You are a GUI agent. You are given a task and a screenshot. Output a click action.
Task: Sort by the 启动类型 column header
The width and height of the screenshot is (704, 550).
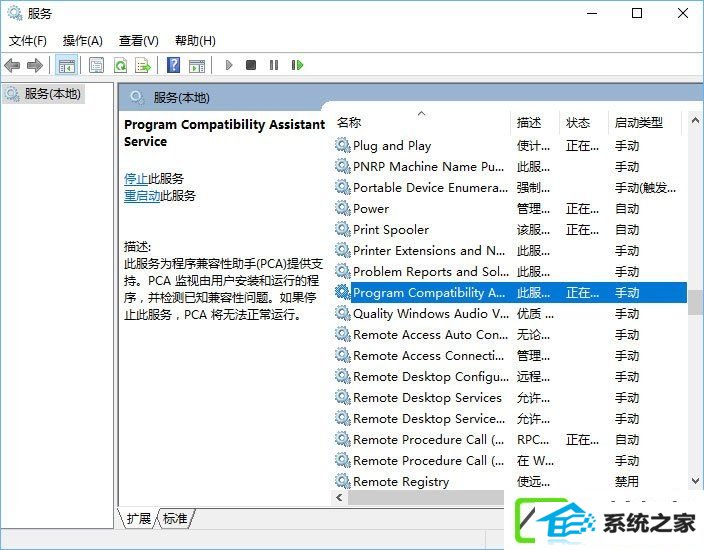[x=645, y=123]
